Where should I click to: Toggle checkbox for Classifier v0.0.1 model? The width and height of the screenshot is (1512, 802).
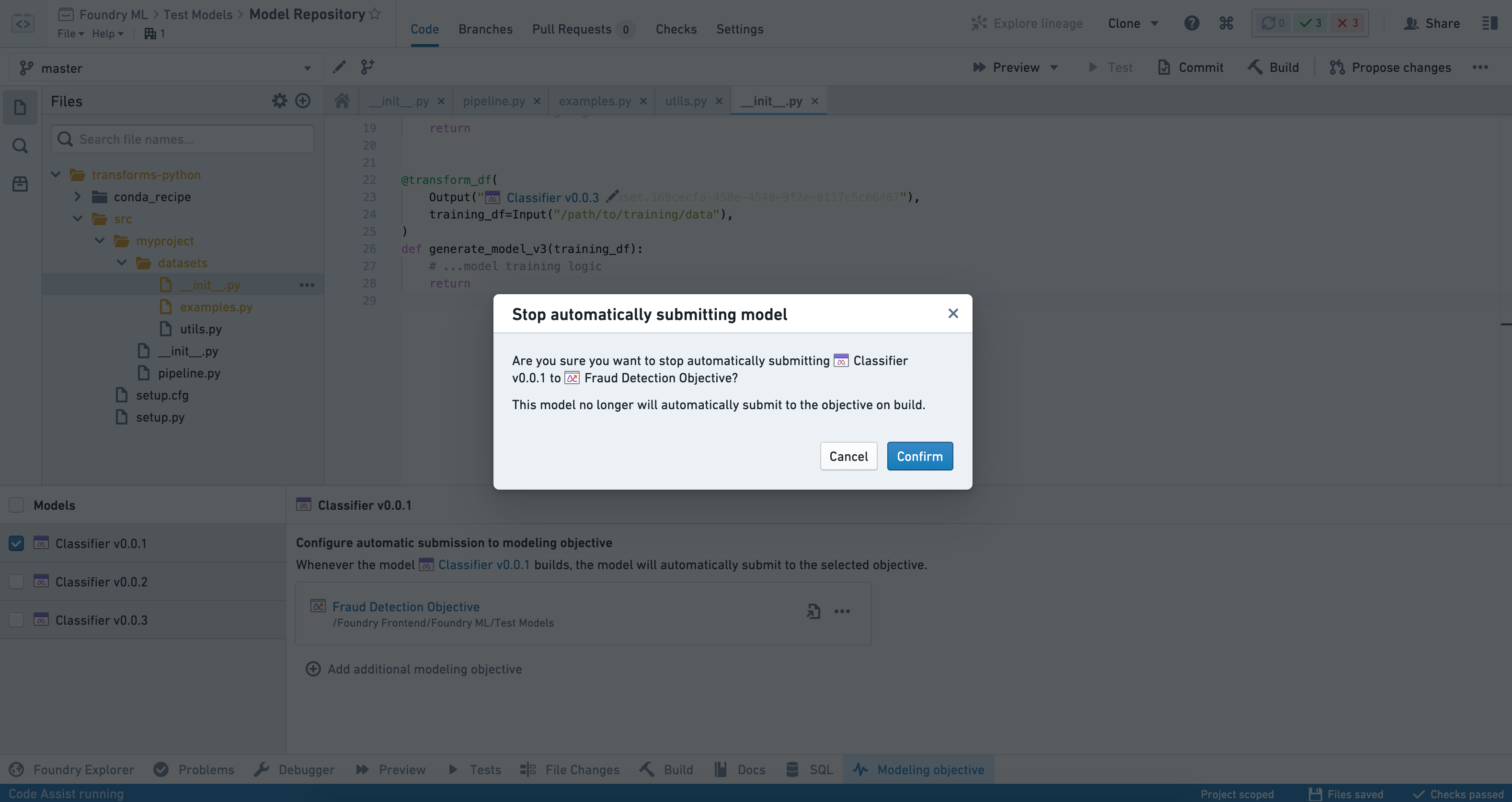pyautogui.click(x=16, y=543)
